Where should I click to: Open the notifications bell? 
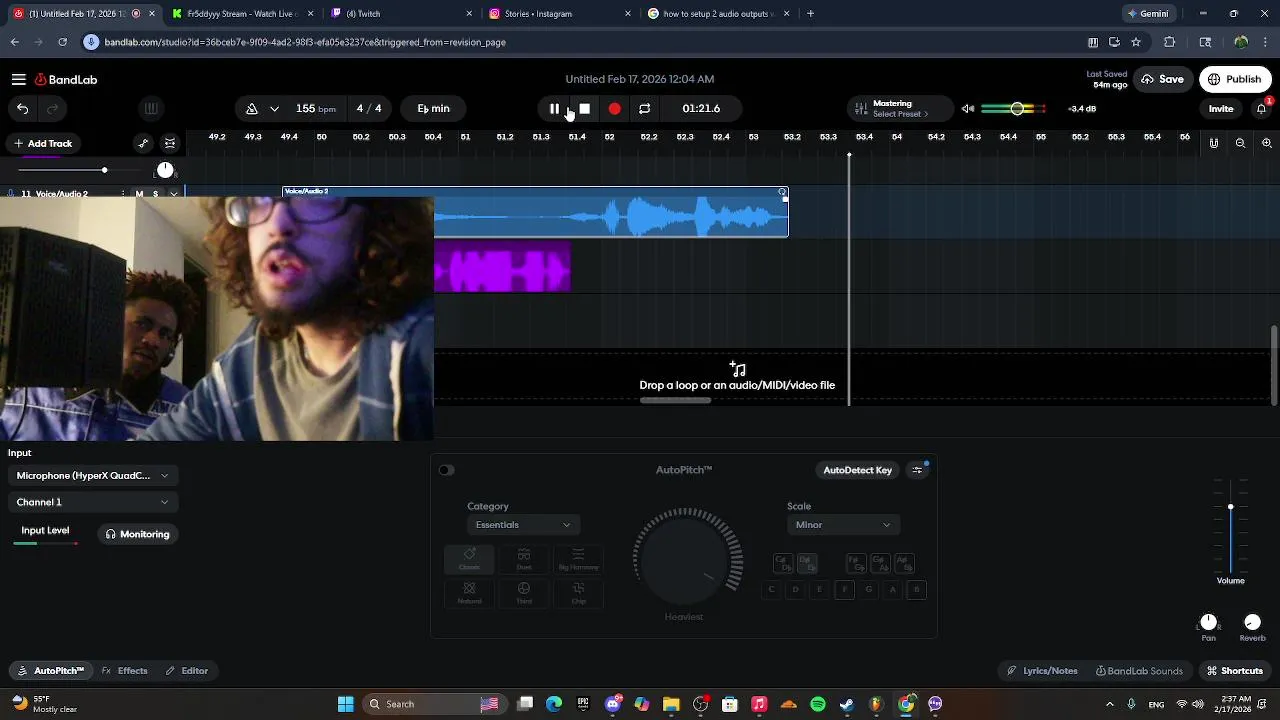1262,109
